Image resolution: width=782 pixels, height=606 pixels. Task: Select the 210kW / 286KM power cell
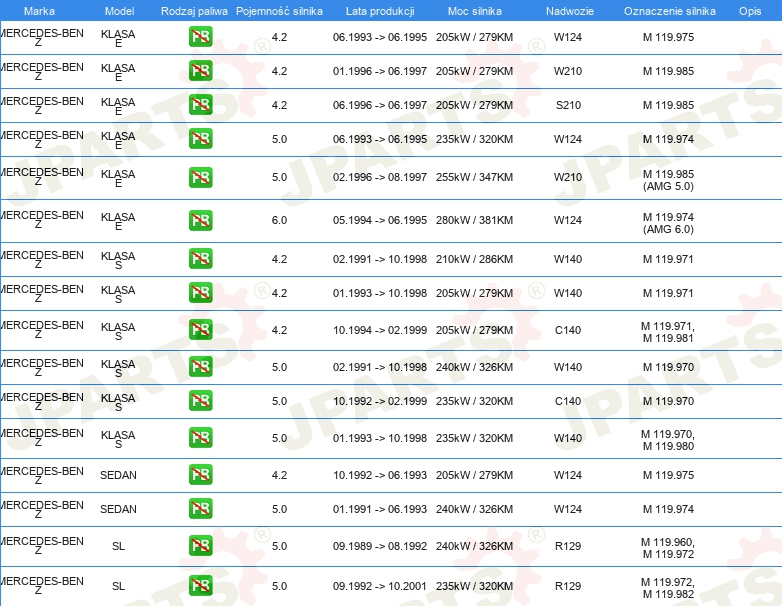[x=474, y=259]
